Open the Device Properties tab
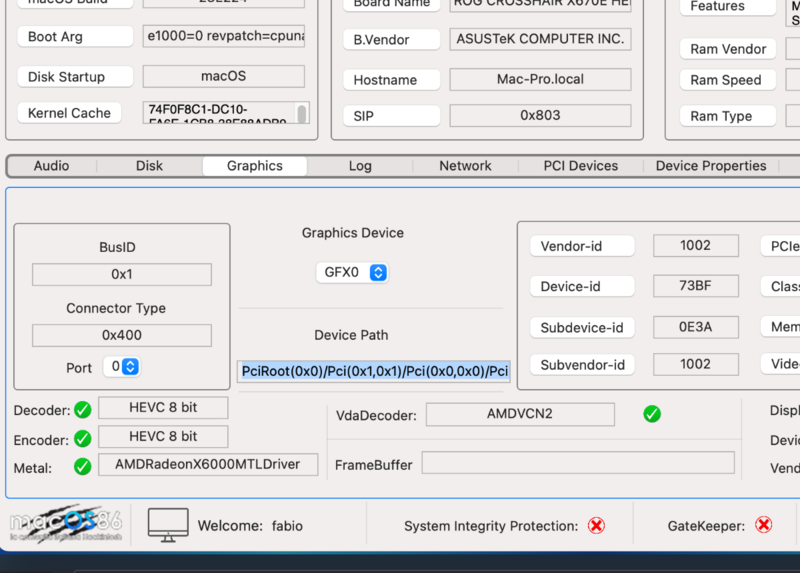The width and height of the screenshot is (800, 573). (x=711, y=166)
